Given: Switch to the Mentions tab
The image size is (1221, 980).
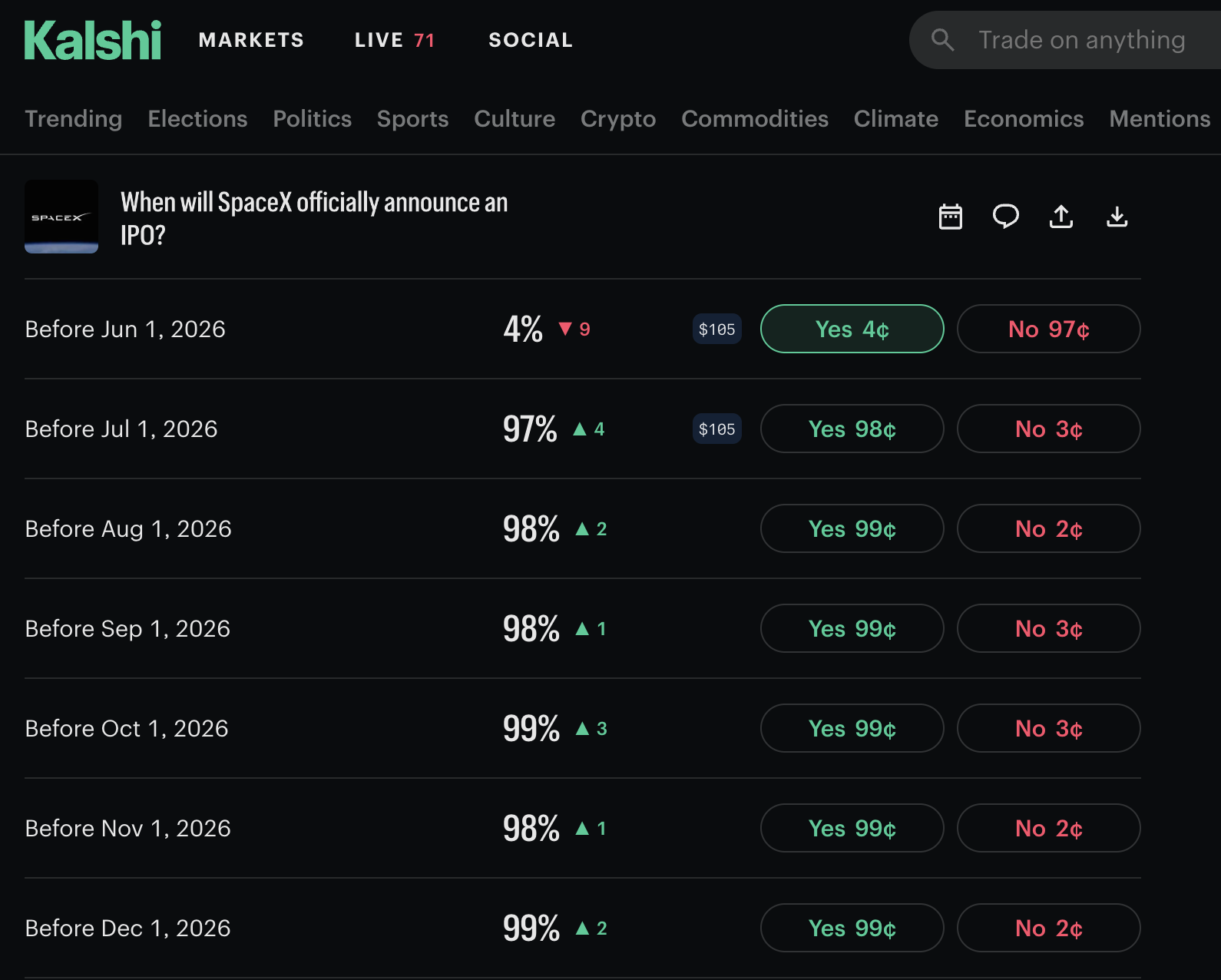Looking at the screenshot, I should 1160,119.
